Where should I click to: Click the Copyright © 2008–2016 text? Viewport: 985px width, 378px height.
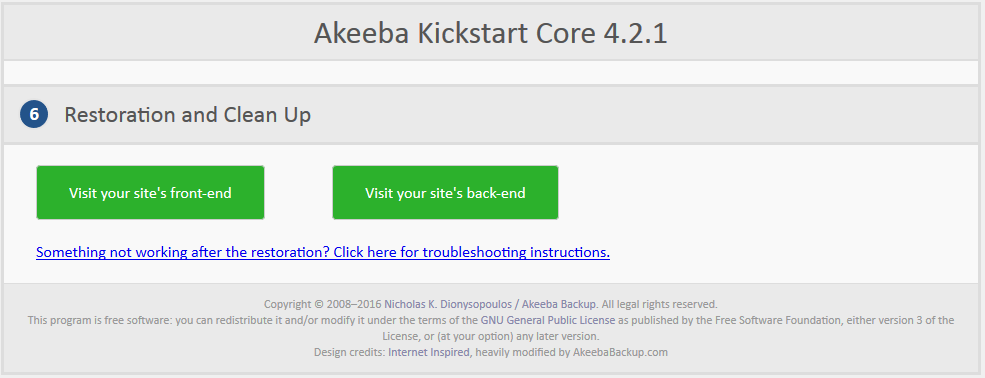tap(322, 305)
